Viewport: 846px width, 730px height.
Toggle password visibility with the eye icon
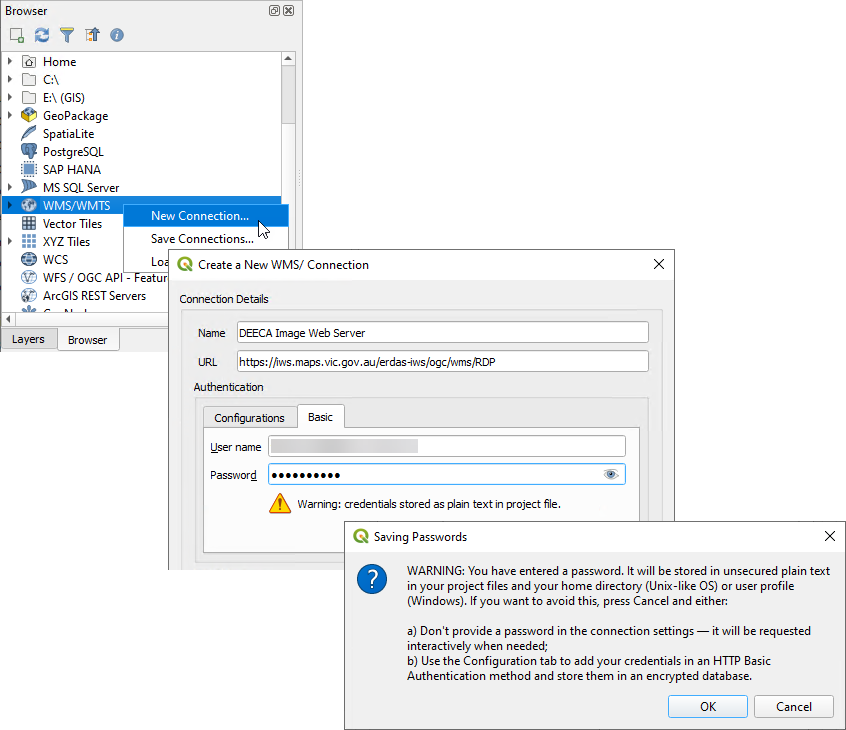point(611,474)
